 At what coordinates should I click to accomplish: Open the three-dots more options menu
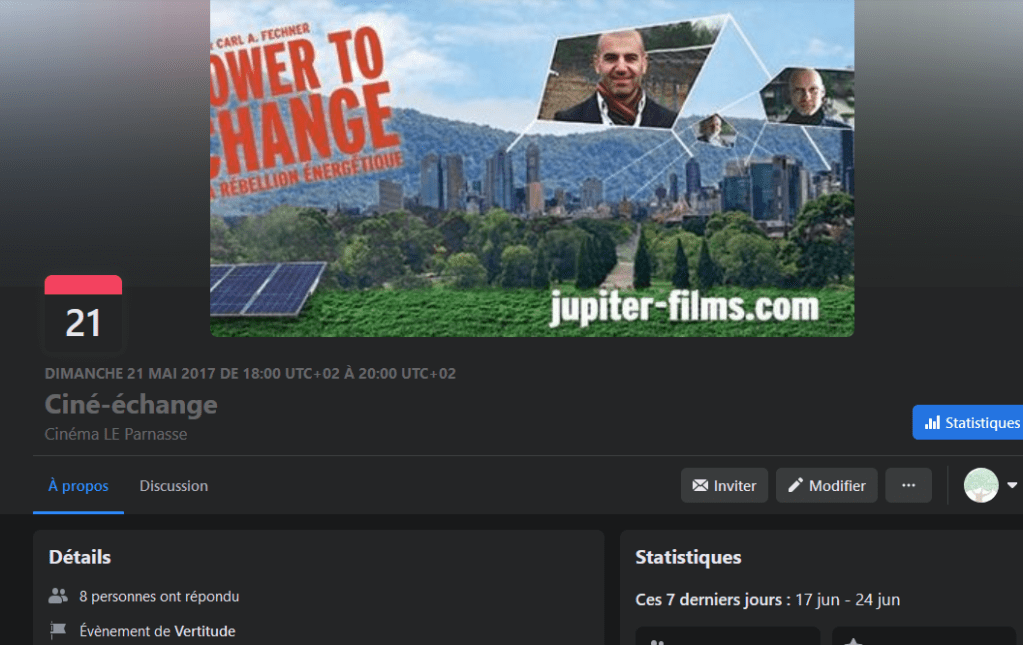point(908,485)
